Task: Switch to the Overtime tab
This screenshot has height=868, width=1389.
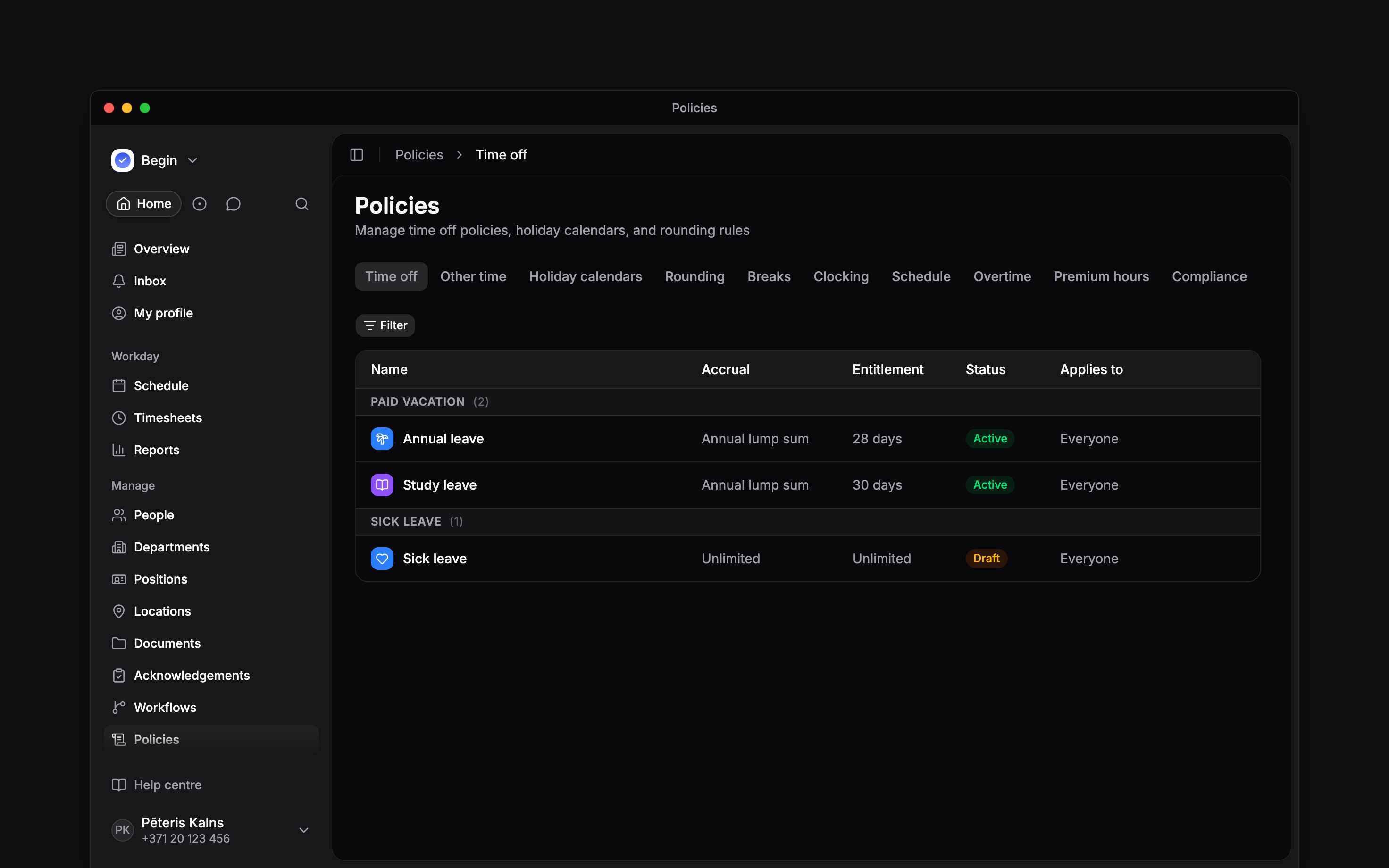Action: tap(1002, 277)
